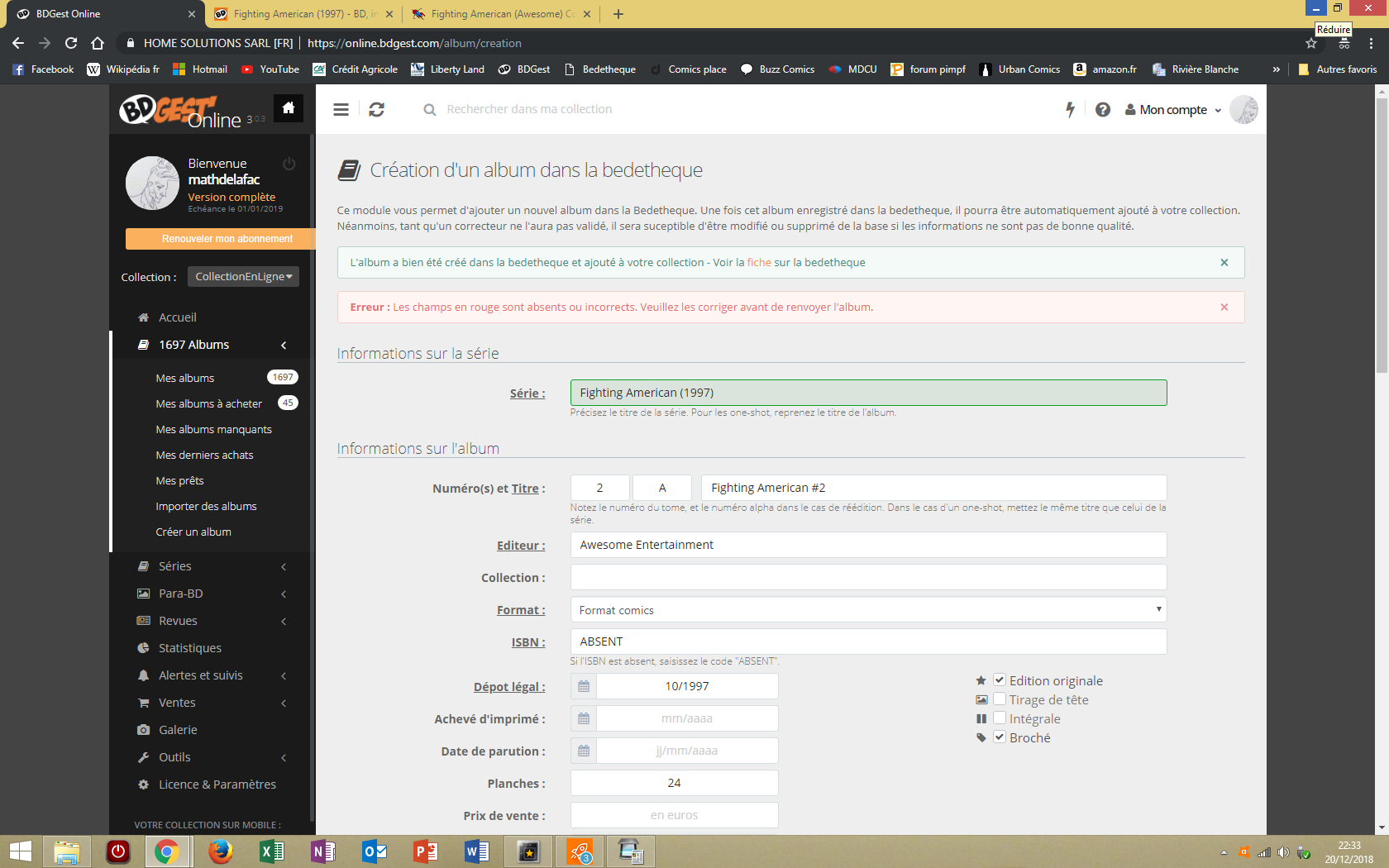
Task: Open the fiche link in success message
Action: coord(758,262)
